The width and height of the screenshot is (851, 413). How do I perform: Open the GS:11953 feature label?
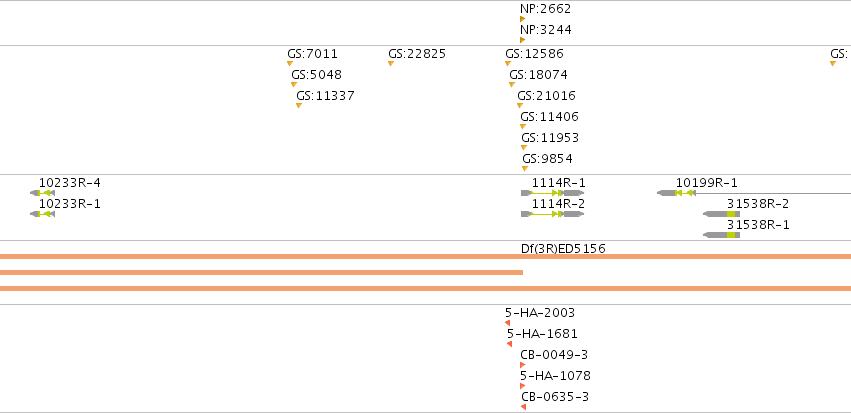pos(550,138)
